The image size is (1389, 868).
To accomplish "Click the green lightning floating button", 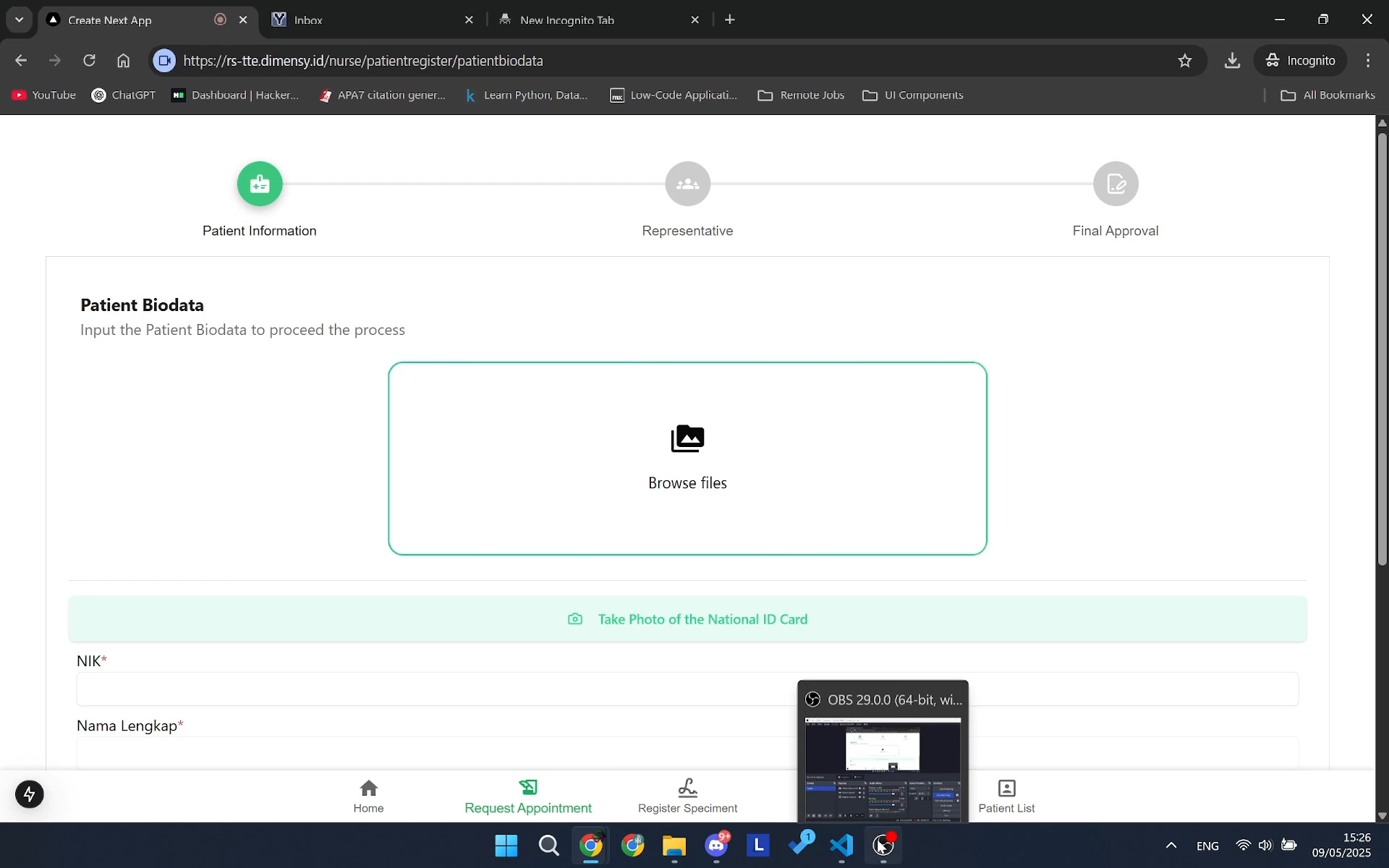I will [x=29, y=793].
